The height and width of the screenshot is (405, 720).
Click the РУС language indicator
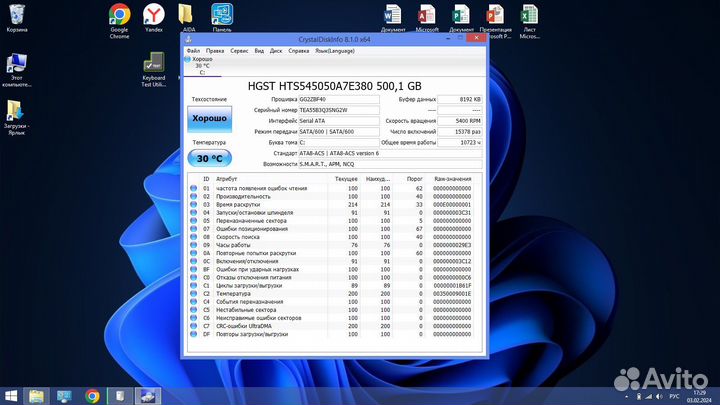click(674, 396)
